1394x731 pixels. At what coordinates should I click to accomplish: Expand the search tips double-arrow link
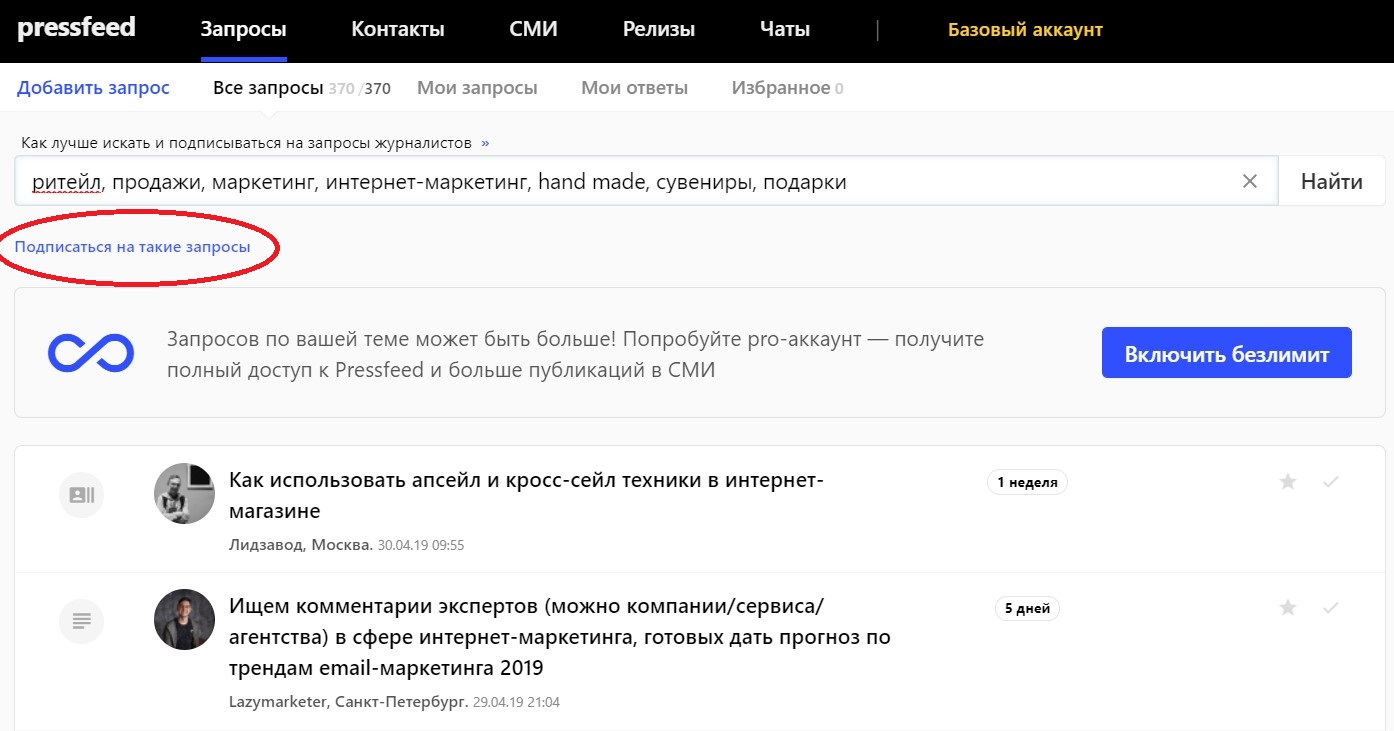click(485, 143)
